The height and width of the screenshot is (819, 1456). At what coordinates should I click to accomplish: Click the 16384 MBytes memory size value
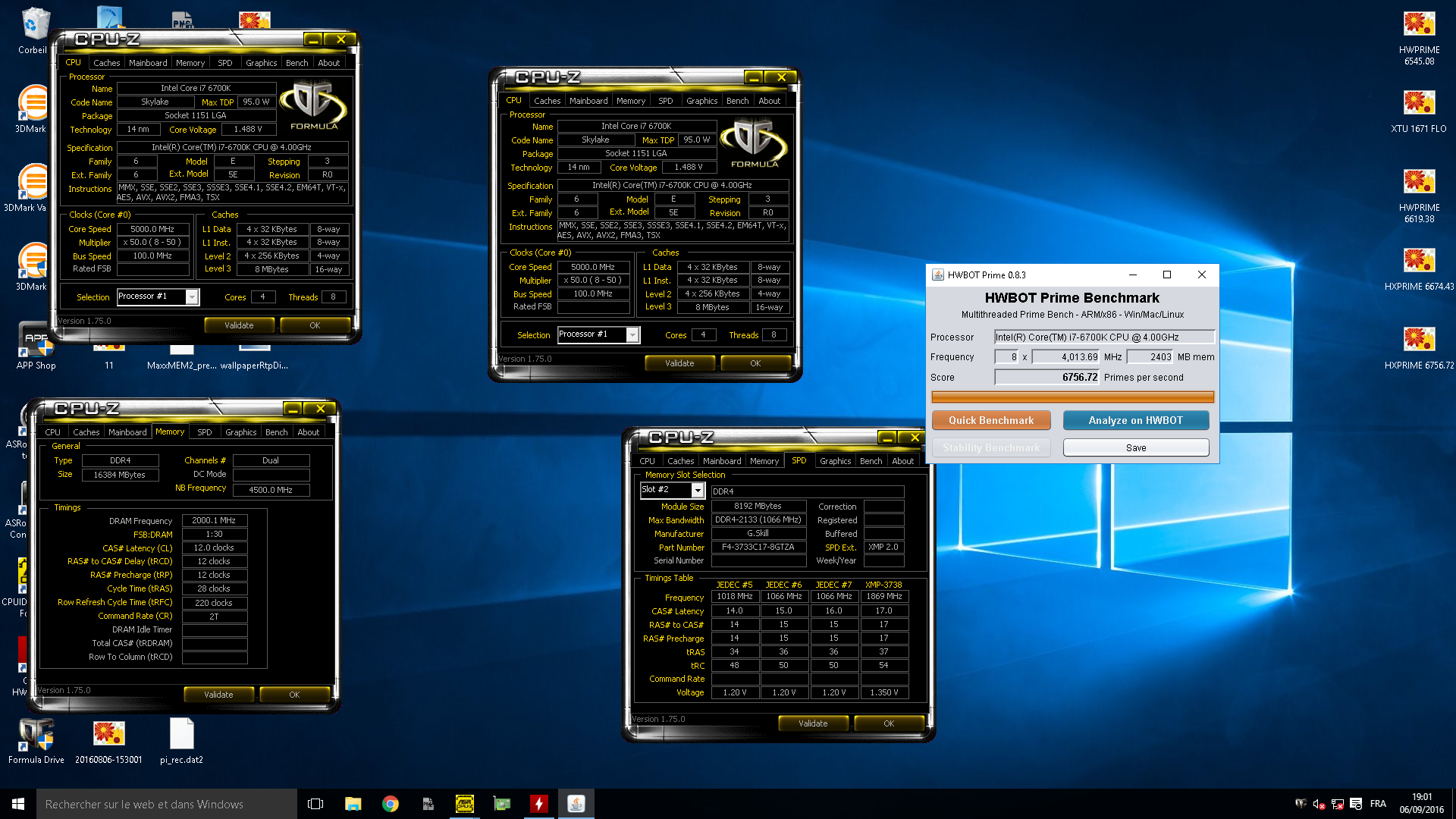tap(120, 475)
